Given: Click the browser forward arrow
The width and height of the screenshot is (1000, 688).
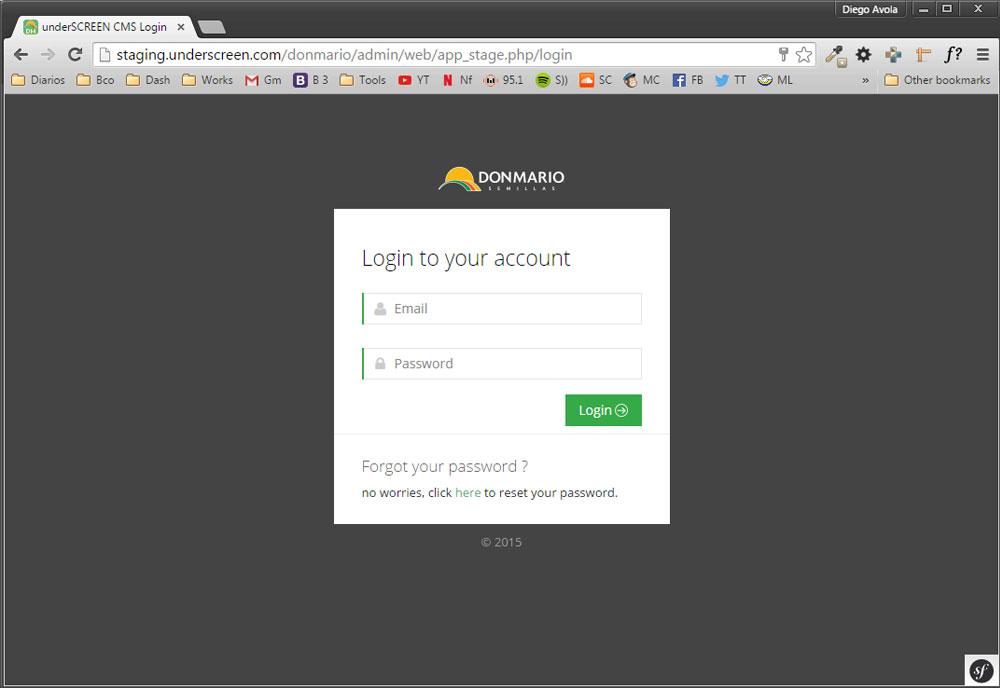Looking at the screenshot, I should [x=48, y=55].
